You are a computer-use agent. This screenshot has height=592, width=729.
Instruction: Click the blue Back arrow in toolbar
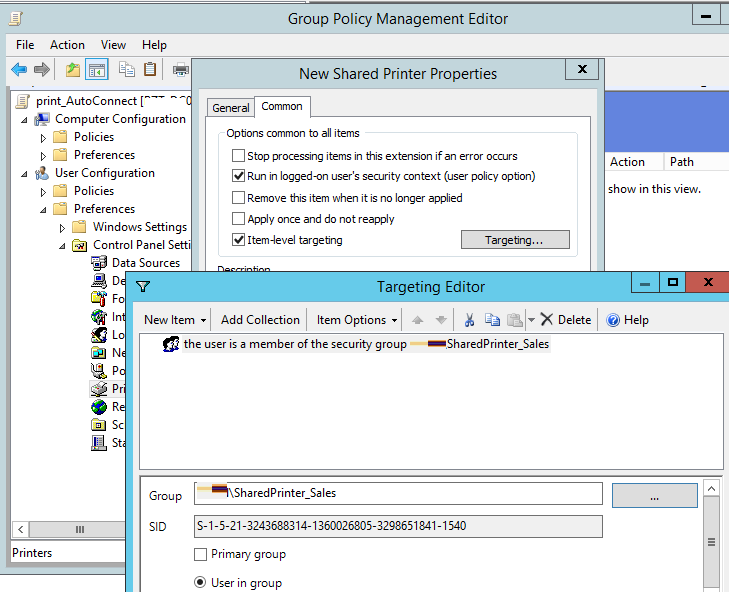tap(19, 69)
